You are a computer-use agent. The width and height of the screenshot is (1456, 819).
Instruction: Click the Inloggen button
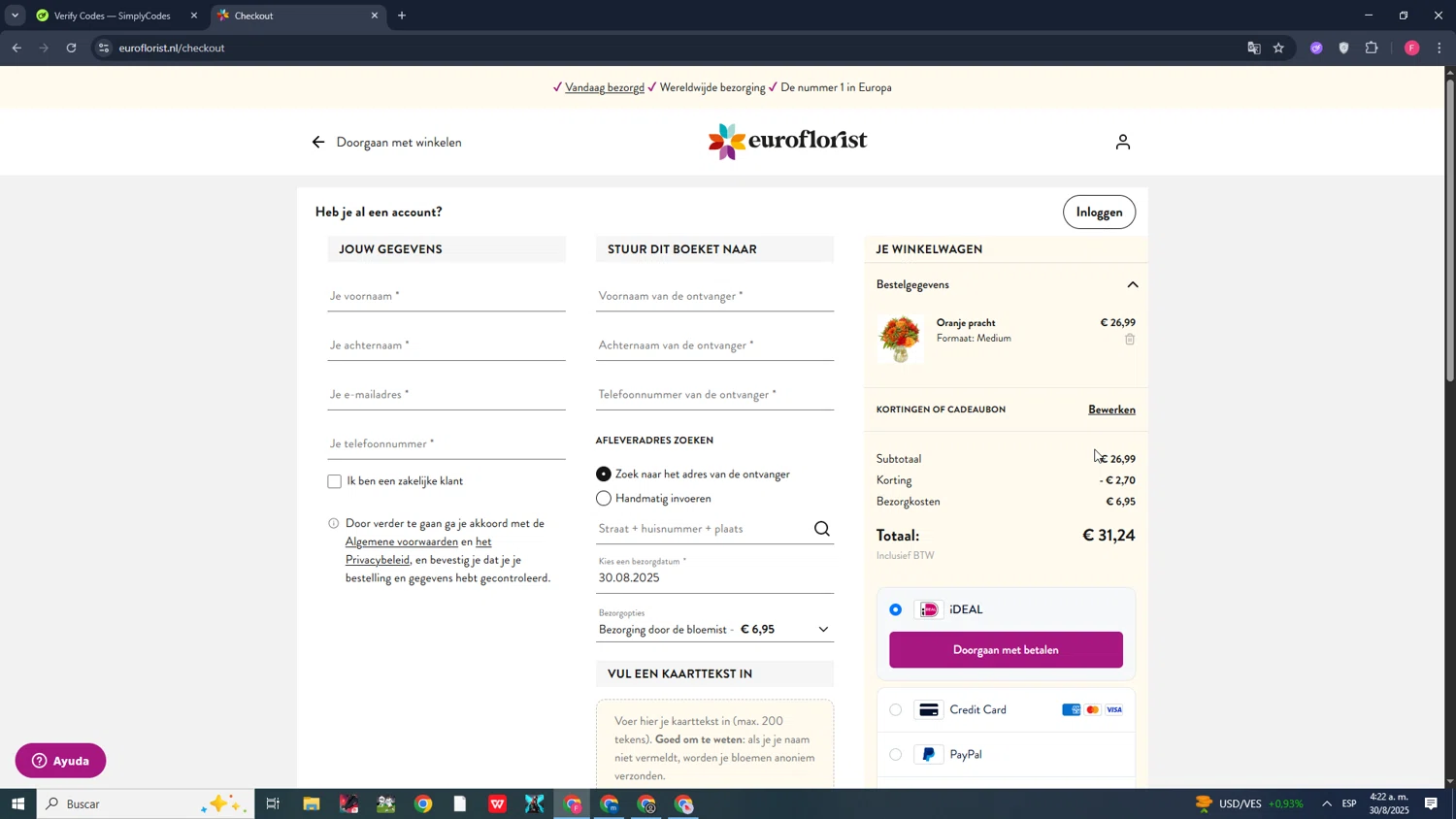click(1099, 213)
